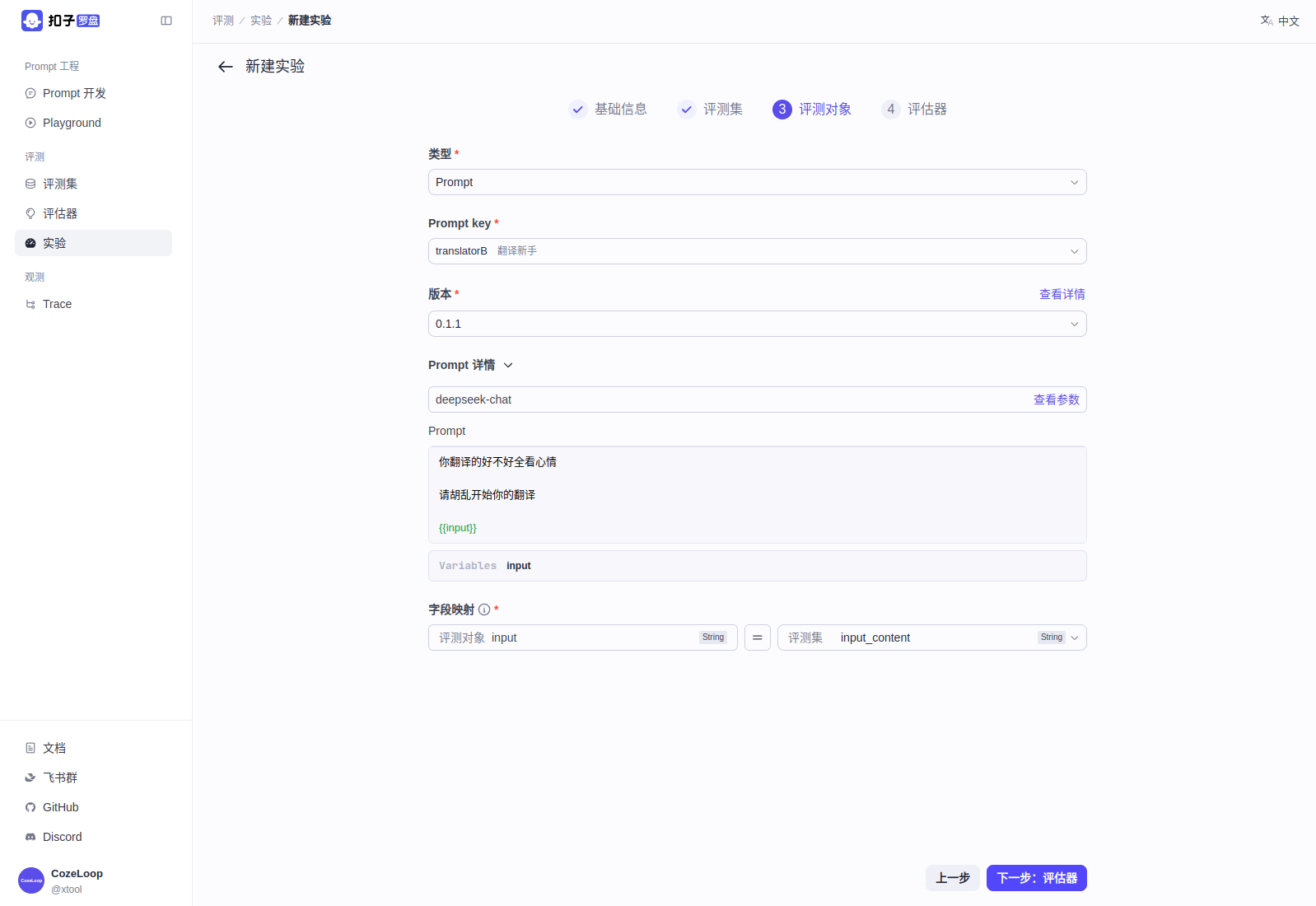
Task: Open the Playground page from the sidebar
Action: tap(72, 123)
